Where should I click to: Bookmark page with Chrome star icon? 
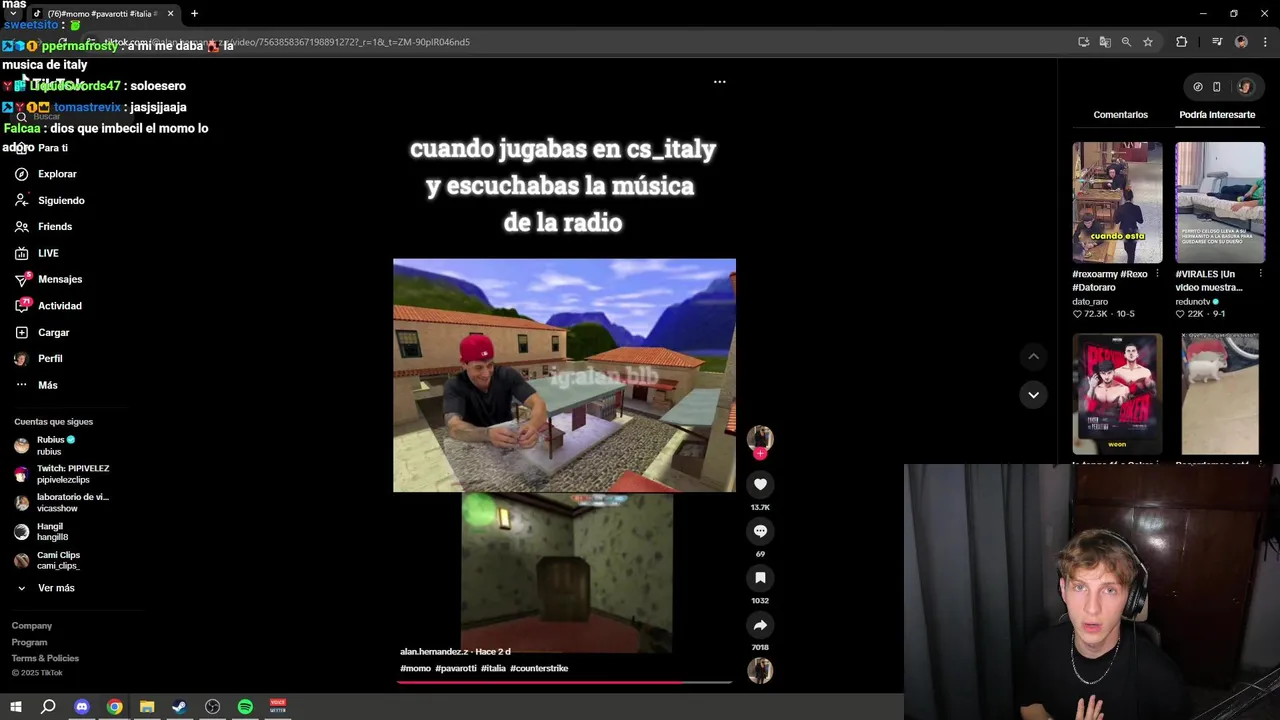[x=1148, y=42]
